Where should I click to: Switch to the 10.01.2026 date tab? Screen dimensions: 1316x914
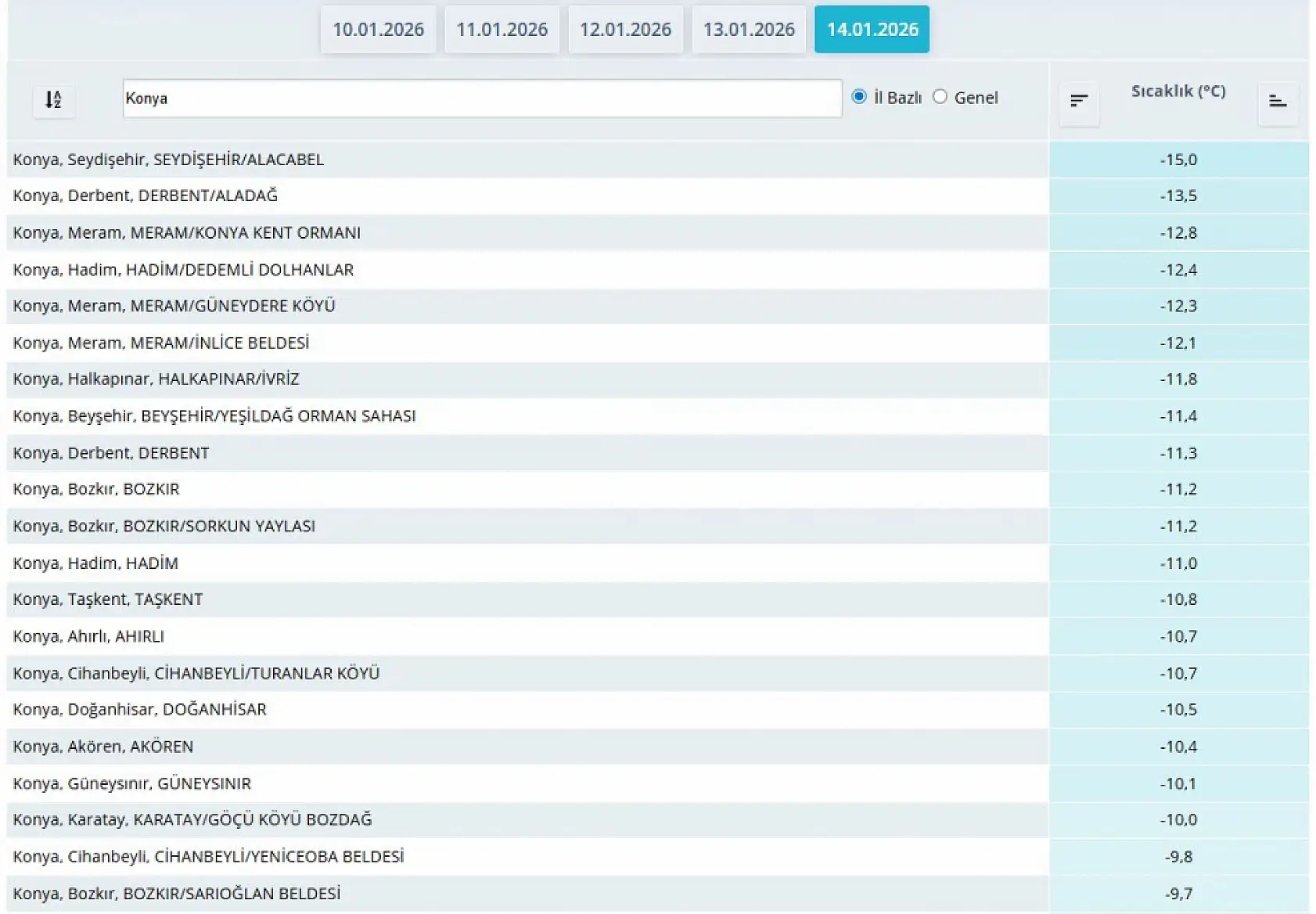(x=378, y=30)
